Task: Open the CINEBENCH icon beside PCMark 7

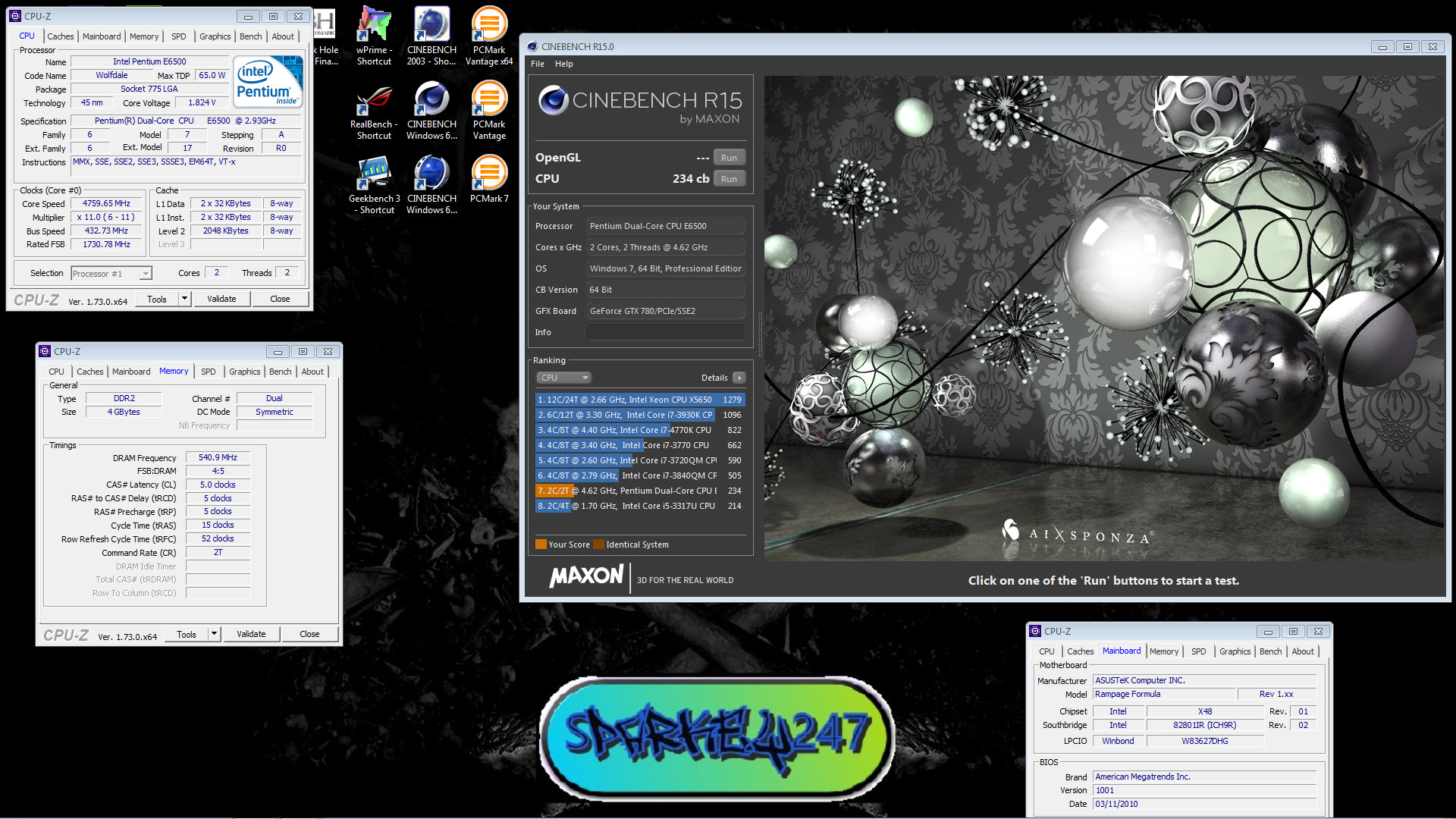Action: click(x=431, y=185)
